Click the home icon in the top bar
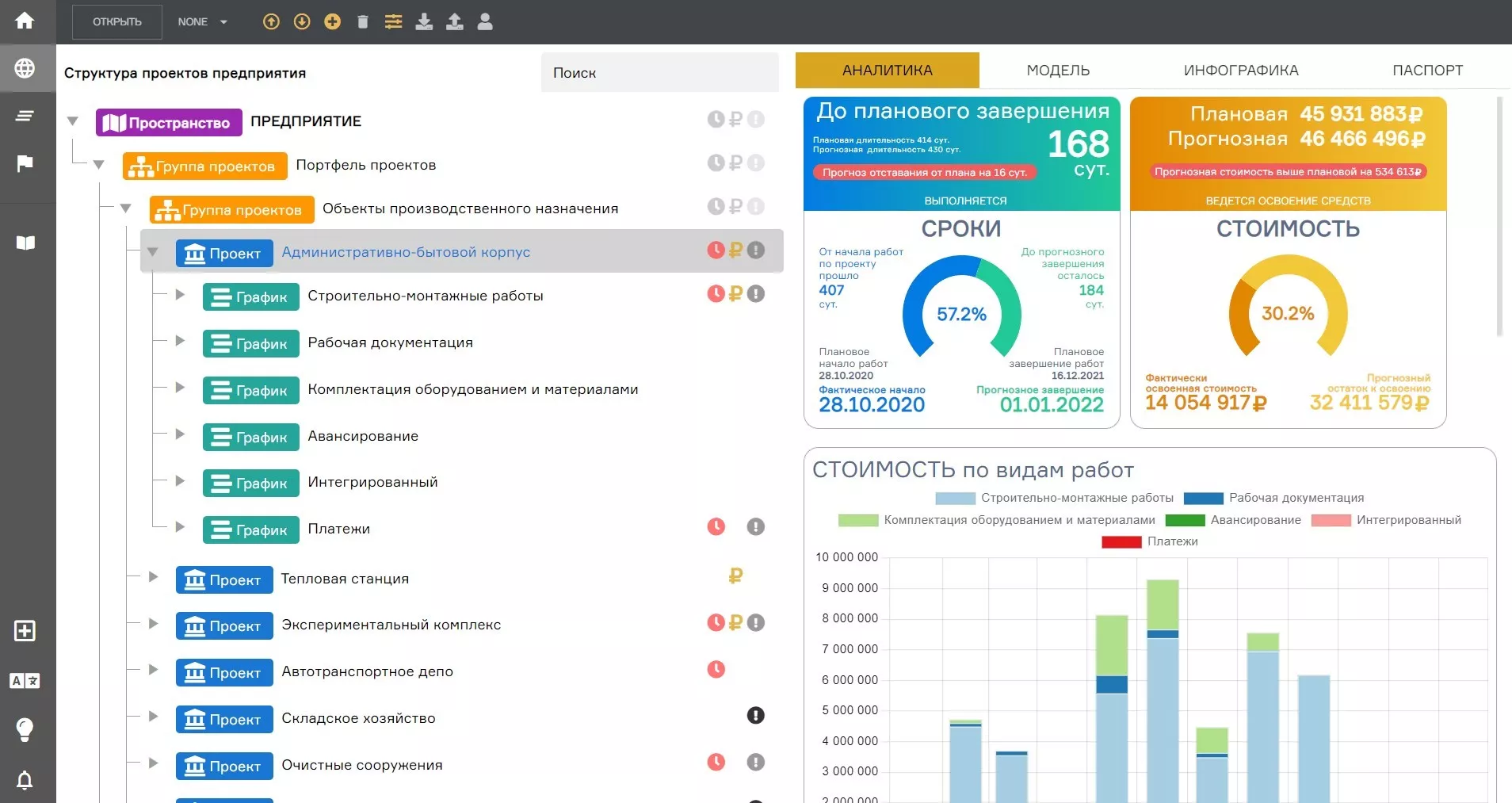Image resolution: width=1512 pixels, height=803 pixels. pos(25,21)
